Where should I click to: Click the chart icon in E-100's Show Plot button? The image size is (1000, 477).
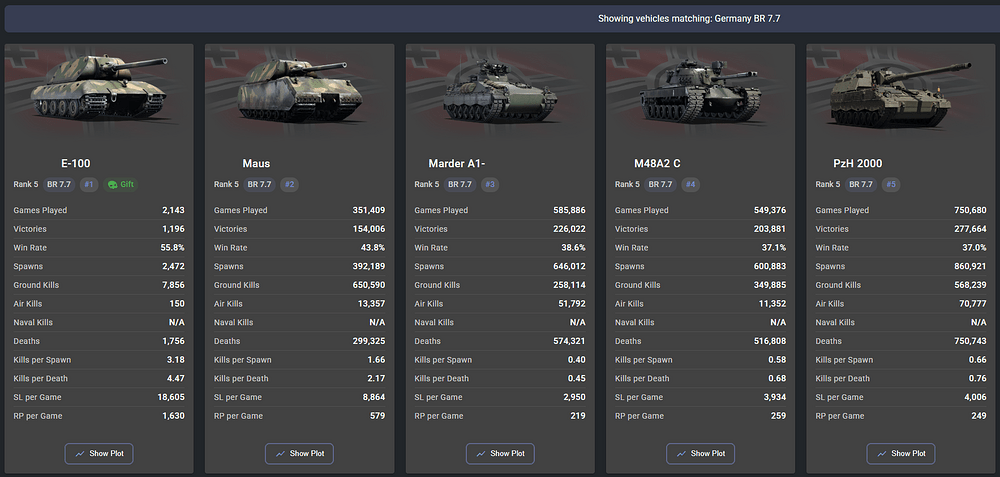(80, 453)
